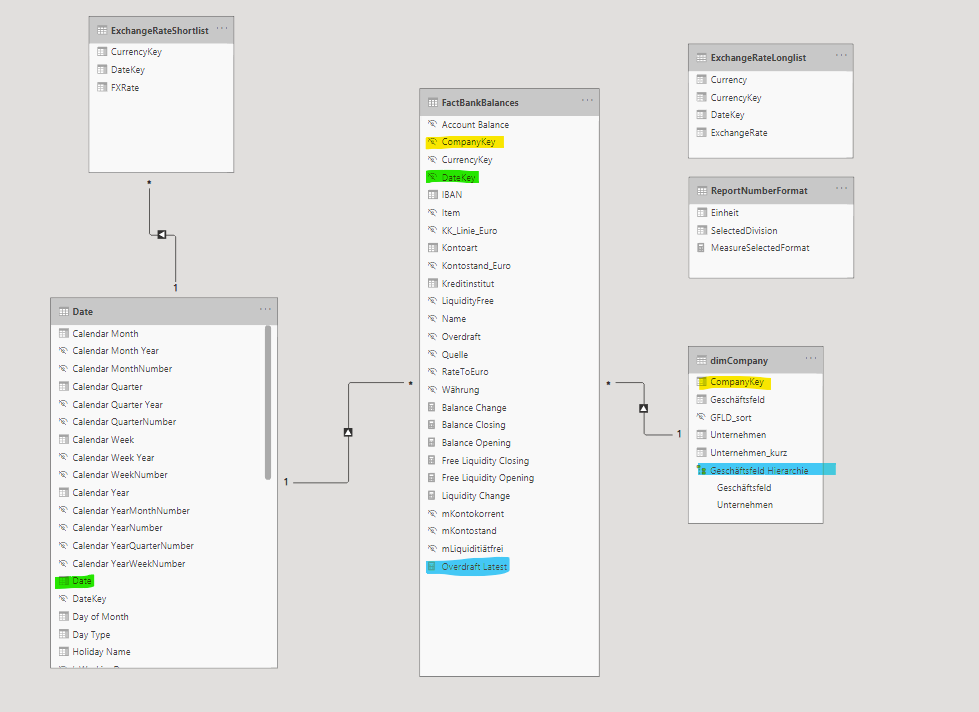Open more options of ExchangeRateLonglist table
979x712 pixels.
point(841,56)
